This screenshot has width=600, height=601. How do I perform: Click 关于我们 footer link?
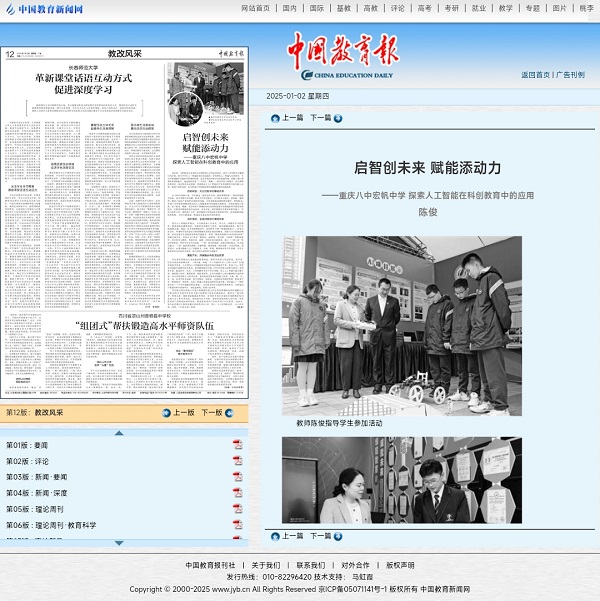(x=266, y=565)
